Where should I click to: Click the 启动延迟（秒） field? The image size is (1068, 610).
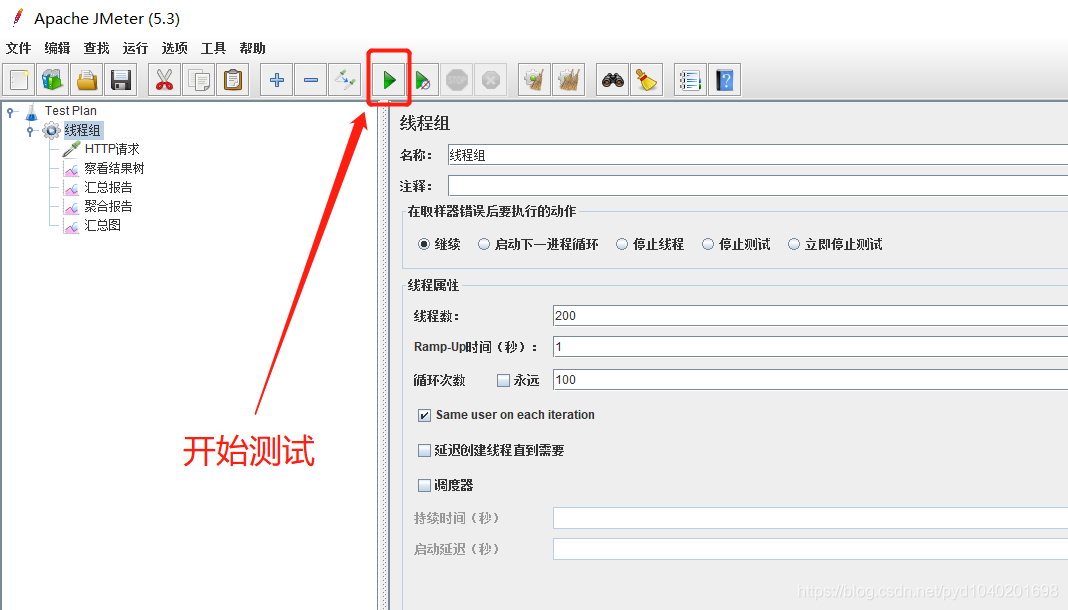pos(811,549)
